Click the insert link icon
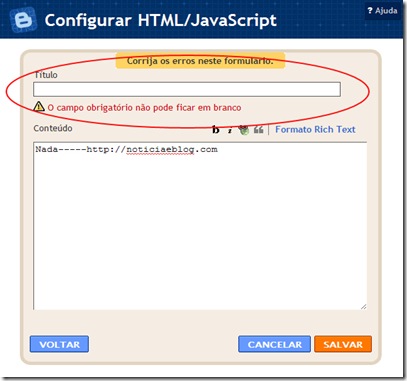This screenshot has width=407, height=381. click(x=244, y=130)
